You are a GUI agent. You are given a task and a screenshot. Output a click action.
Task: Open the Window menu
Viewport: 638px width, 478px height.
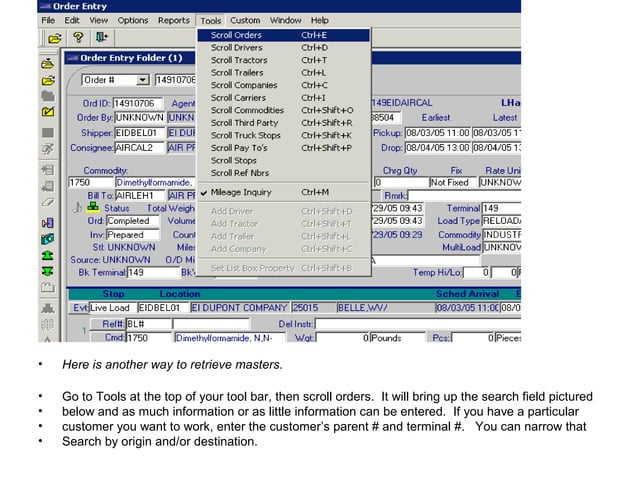click(x=286, y=20)
